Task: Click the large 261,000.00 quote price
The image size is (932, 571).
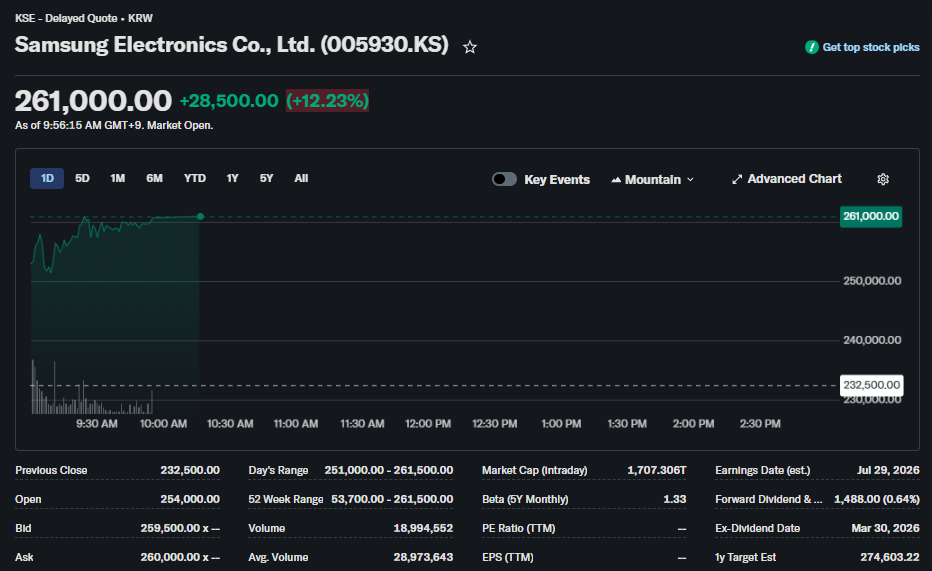Action: click(x=93, y=100)
